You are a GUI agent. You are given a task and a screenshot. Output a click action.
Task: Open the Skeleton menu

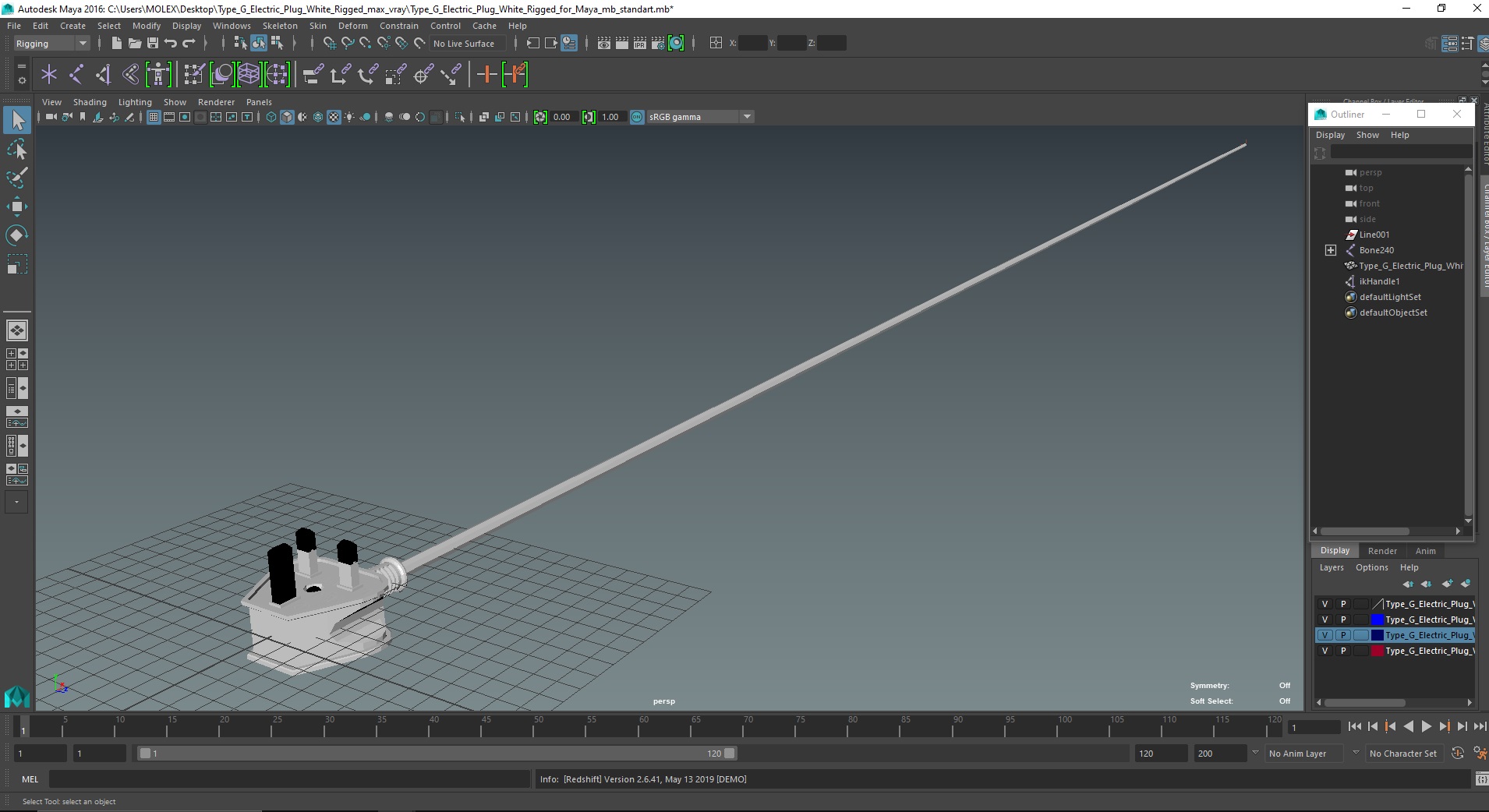pos(280,26)
